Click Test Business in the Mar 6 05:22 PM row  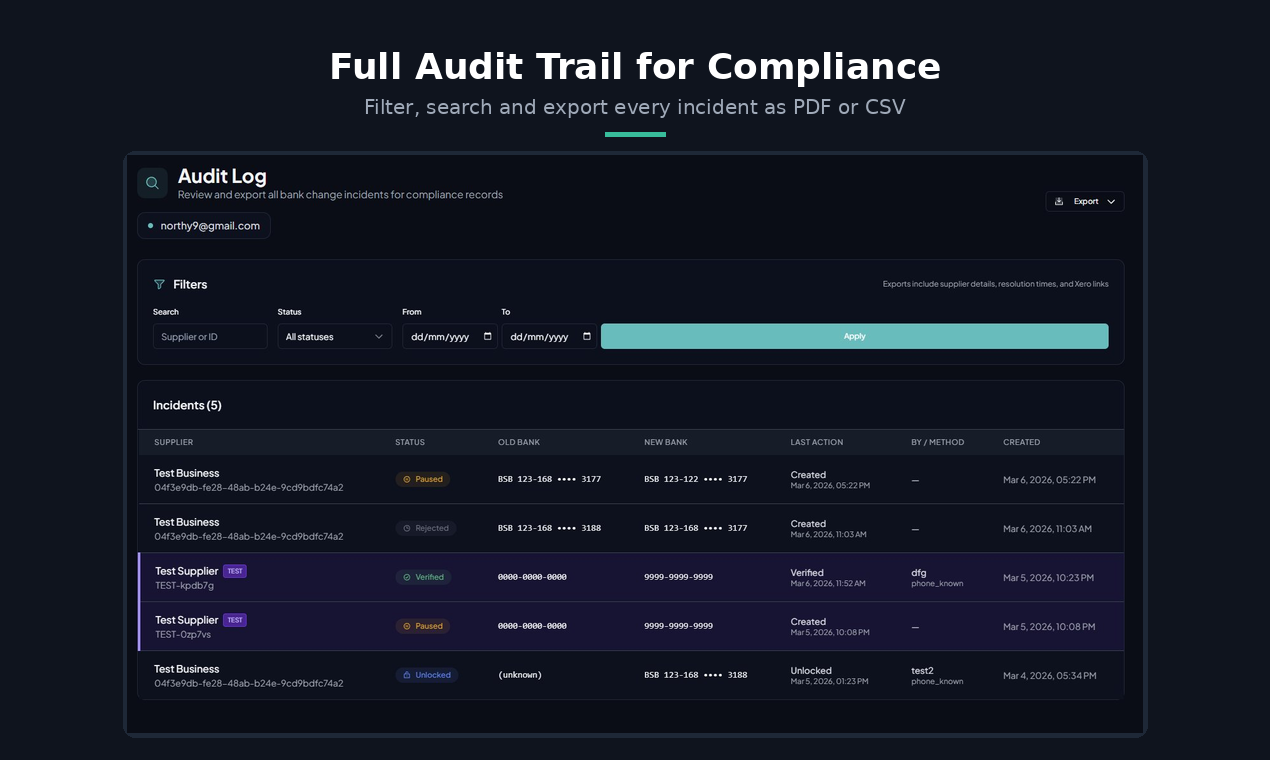186,473
